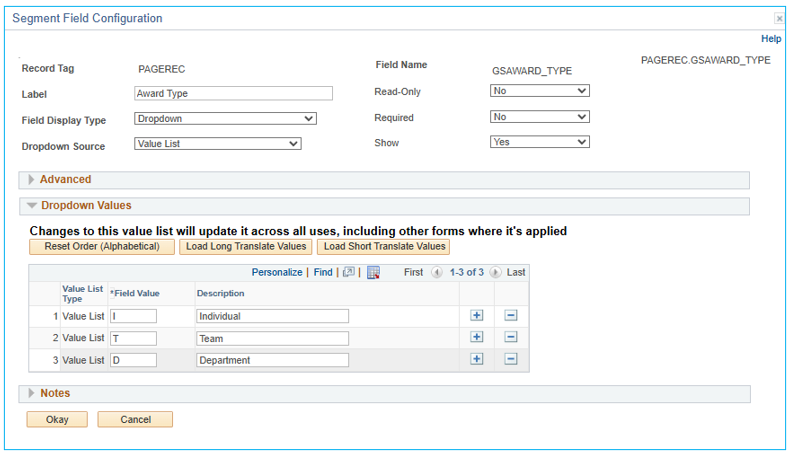
Task: Expand the Advanced section
Action: 31,180
